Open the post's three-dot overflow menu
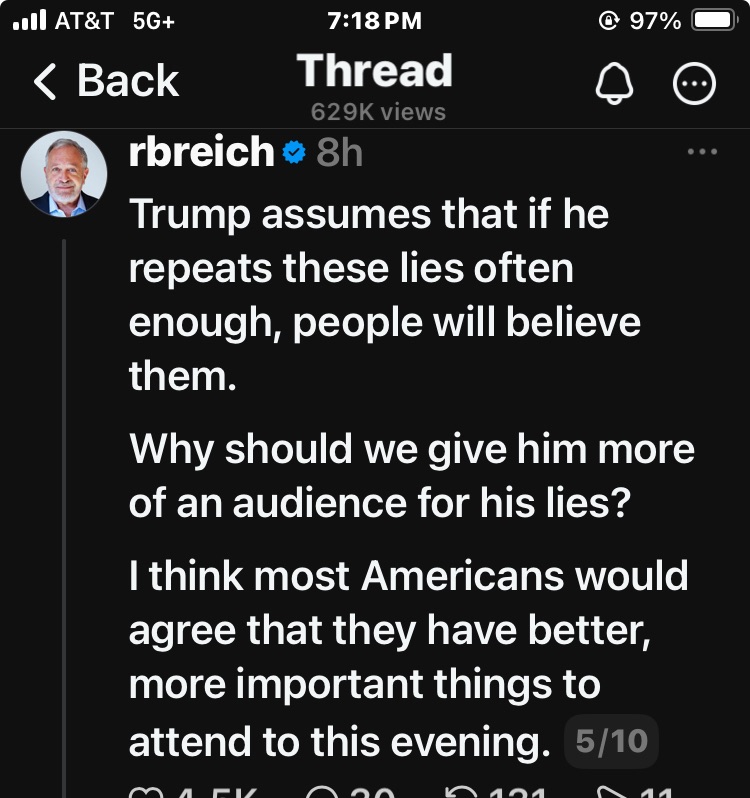 703,152
